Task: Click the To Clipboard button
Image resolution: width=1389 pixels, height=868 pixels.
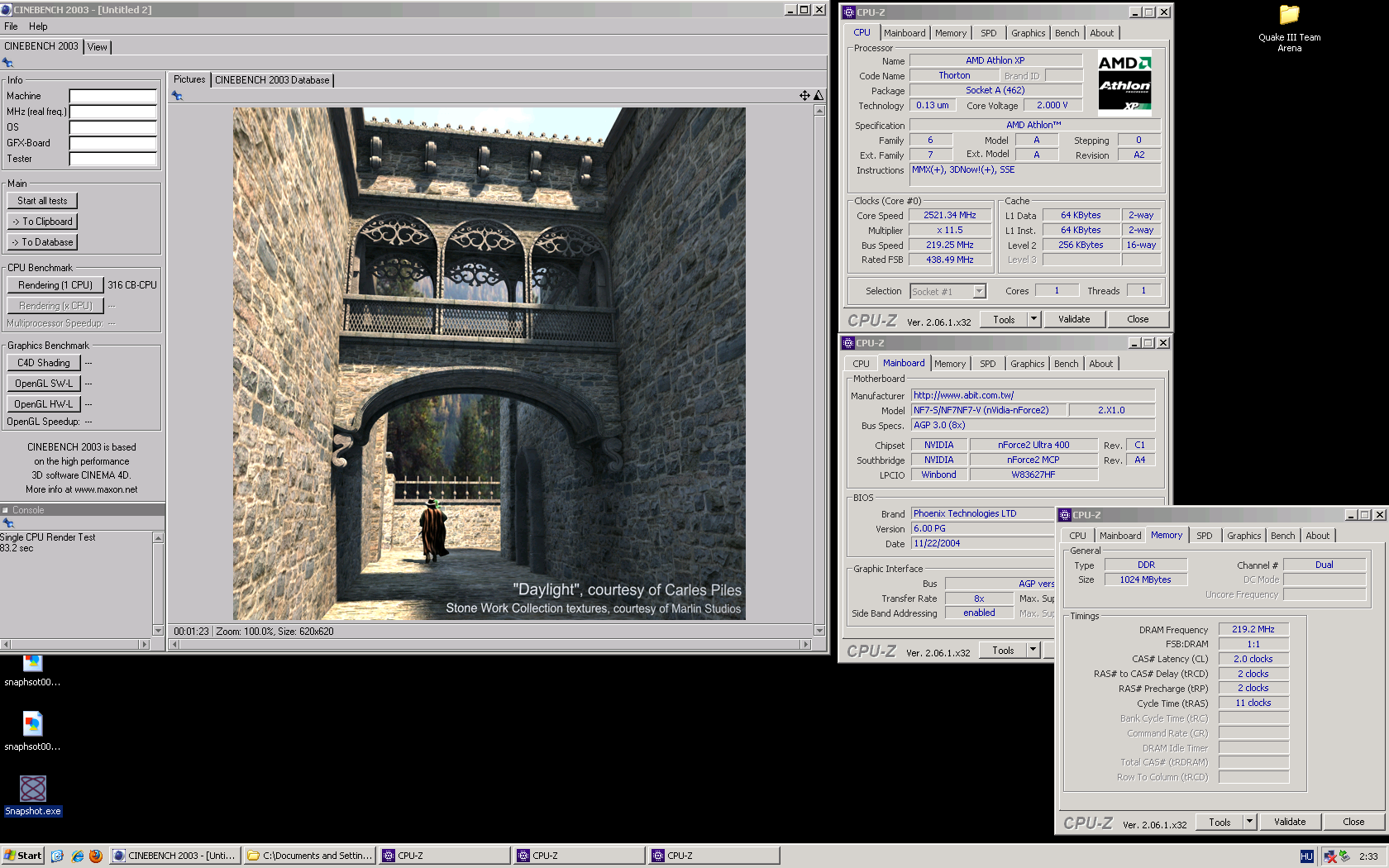Action: click(x=42, y=222)
